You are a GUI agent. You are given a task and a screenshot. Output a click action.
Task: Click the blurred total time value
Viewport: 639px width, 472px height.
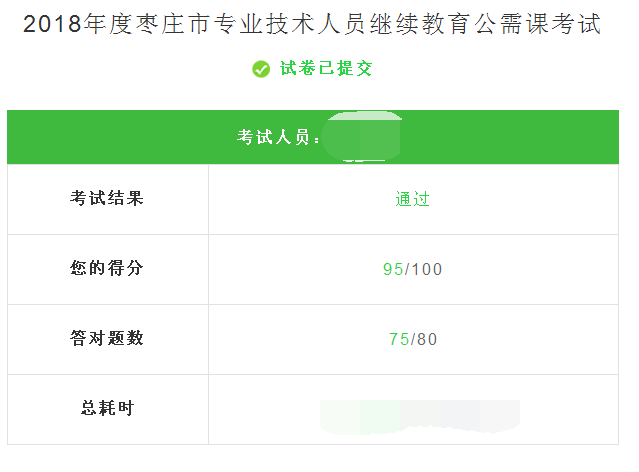pyautogui.click(x=420, y=414)
